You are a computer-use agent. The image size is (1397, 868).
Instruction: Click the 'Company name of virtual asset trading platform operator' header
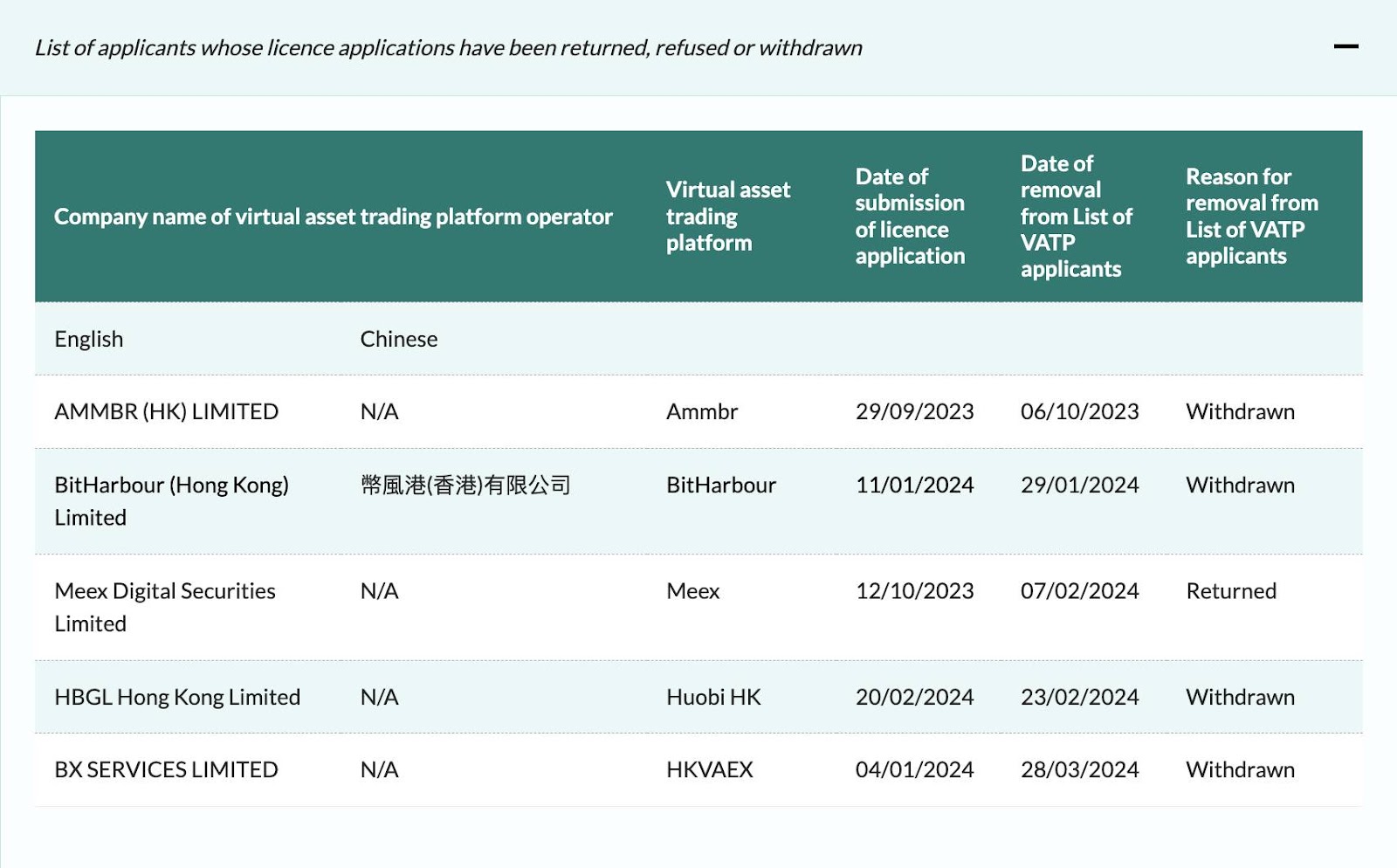[x=333, y=217]
